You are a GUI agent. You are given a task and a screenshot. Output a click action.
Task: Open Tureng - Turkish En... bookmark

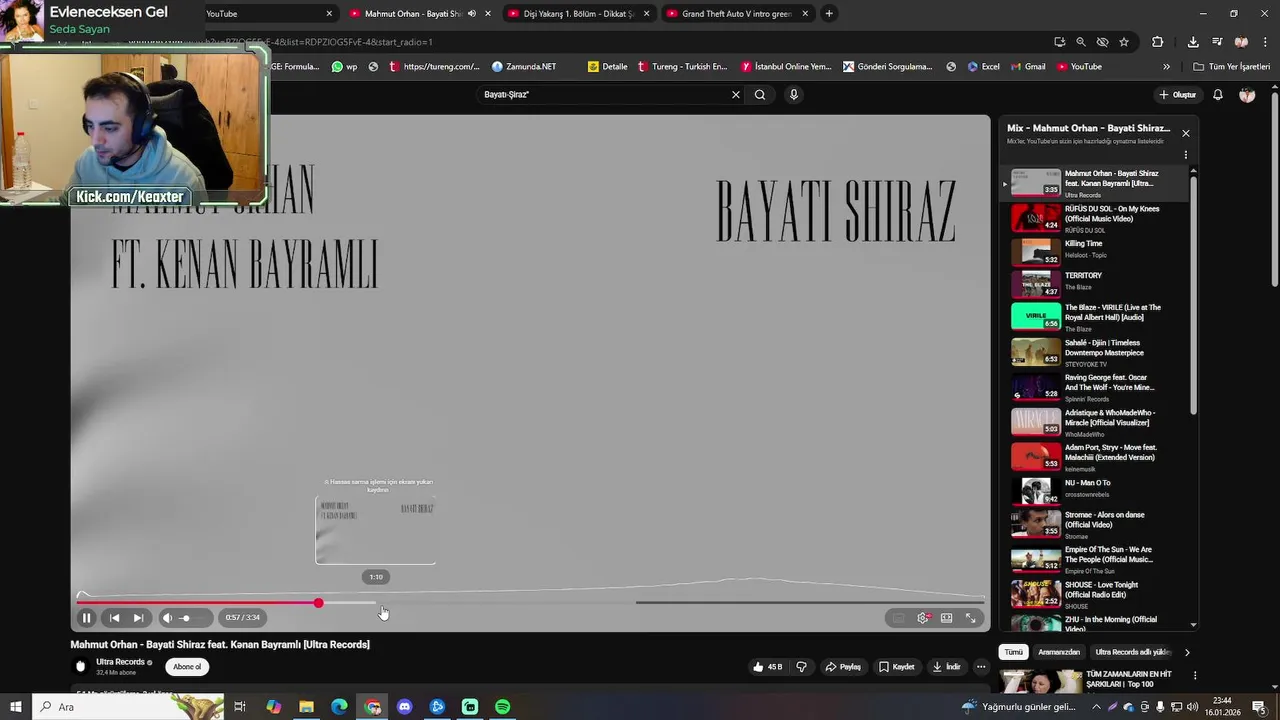682,67
